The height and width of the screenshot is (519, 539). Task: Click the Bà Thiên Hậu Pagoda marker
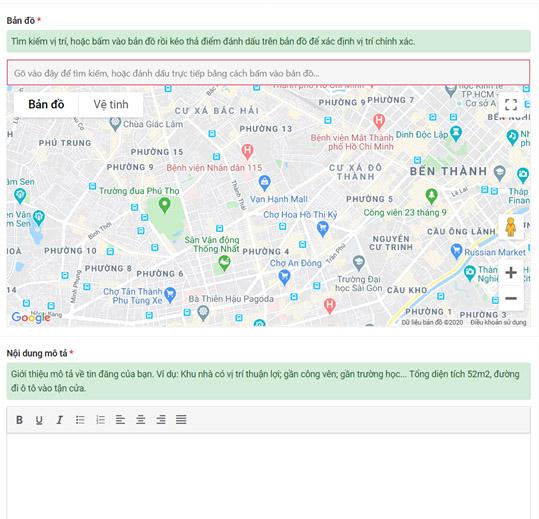point(203,313)
